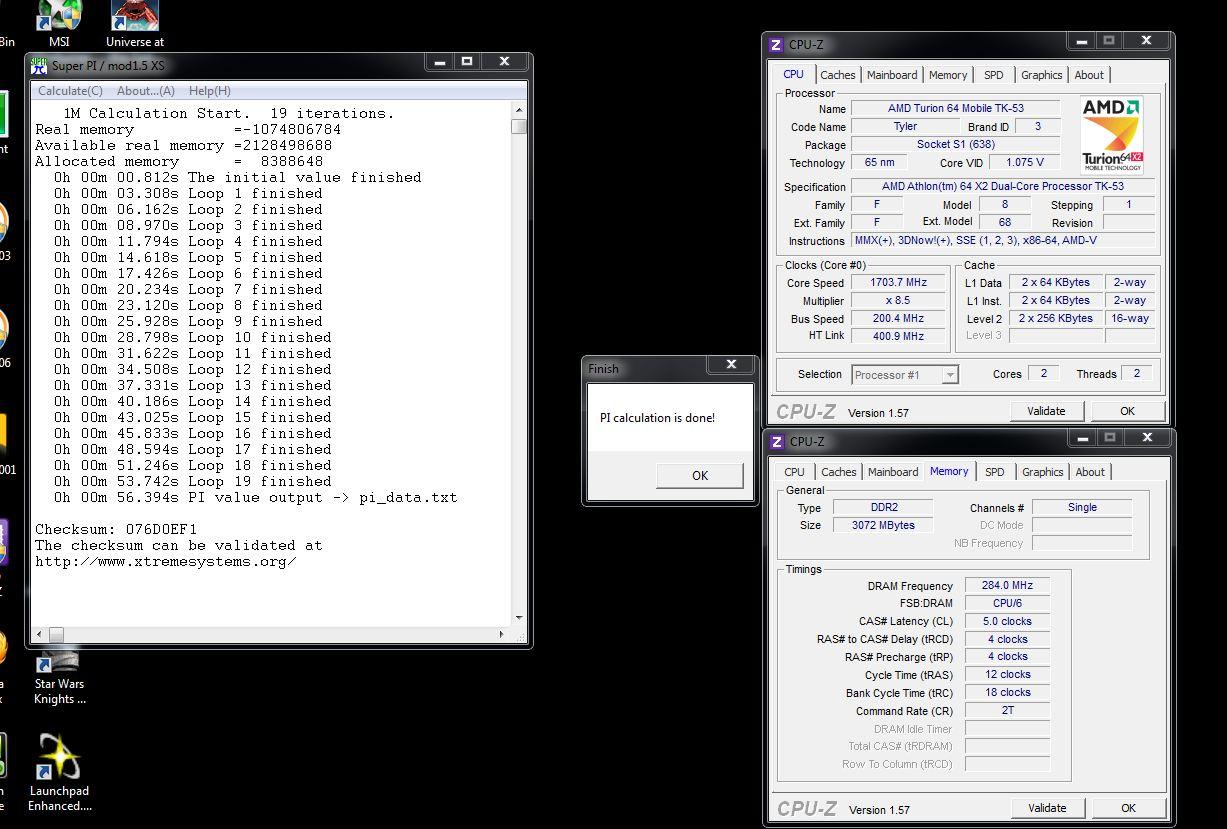Open the Universe at desktop shortcut
Screen dimensions: 1227x829
(x=135, y=24)
